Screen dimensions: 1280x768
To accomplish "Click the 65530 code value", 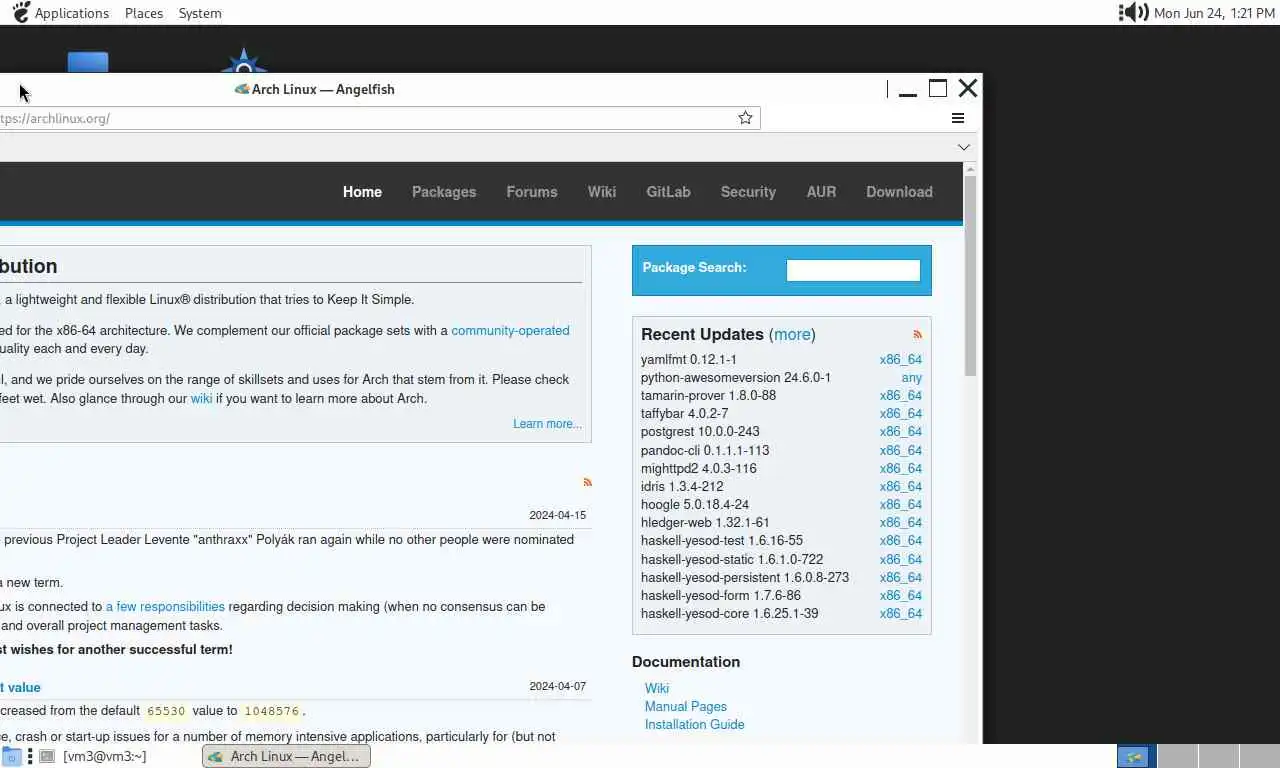I will pyautogui.click(x=166, y=711).
